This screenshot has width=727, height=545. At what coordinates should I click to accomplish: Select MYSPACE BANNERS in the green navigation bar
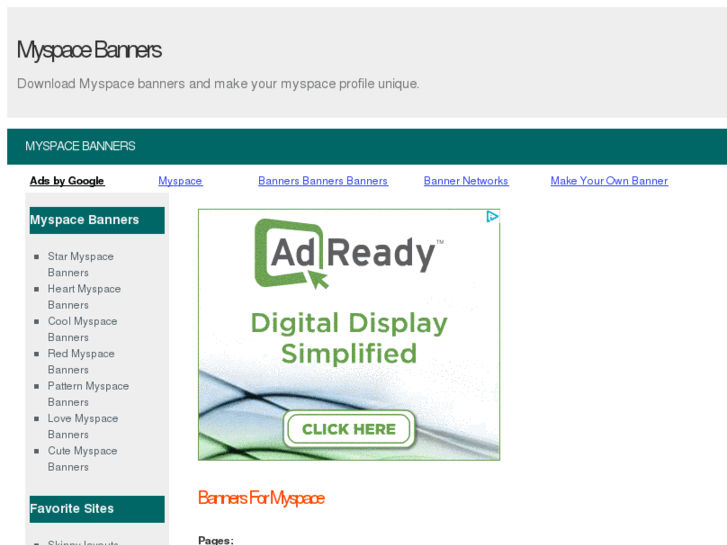coord(80,146)
